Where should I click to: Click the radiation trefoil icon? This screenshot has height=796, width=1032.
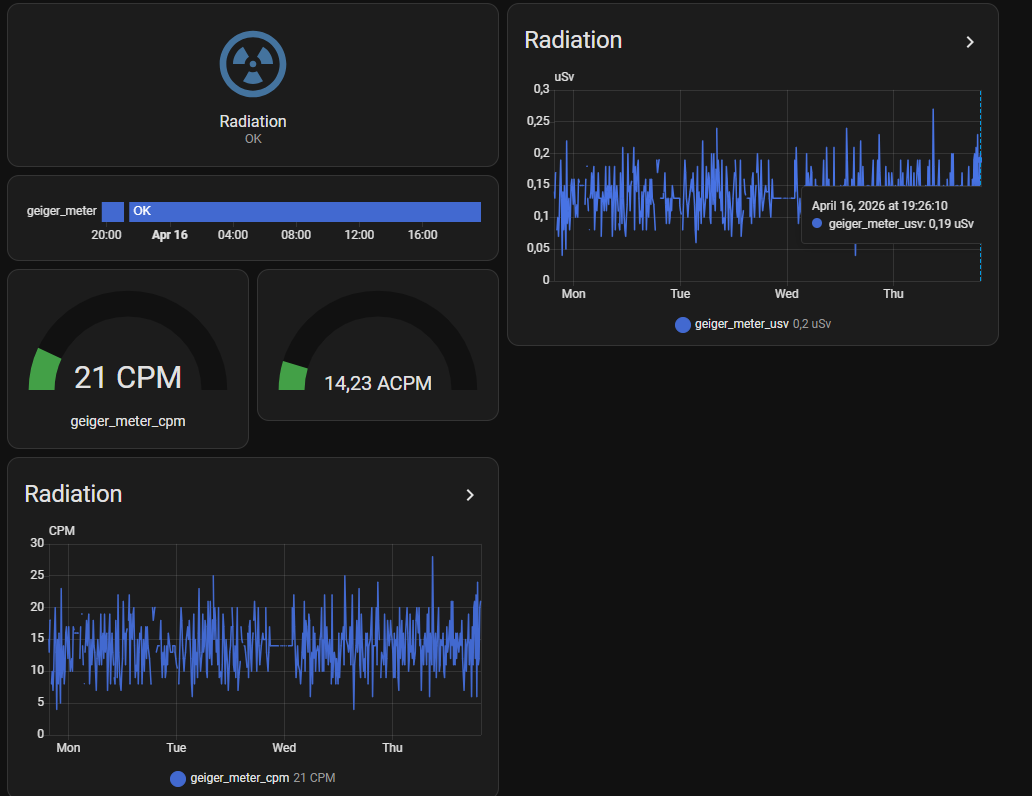(x=253, y=64)
